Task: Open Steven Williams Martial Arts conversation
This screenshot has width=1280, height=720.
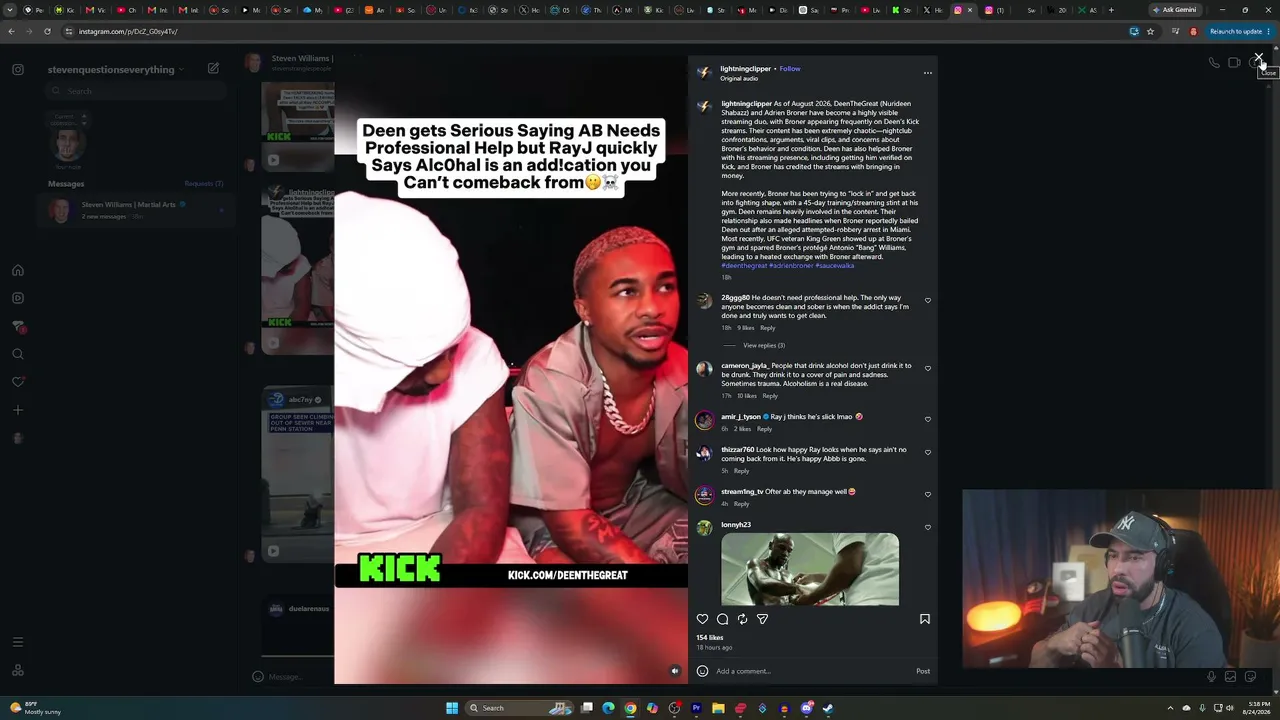Action: (136, 210)
